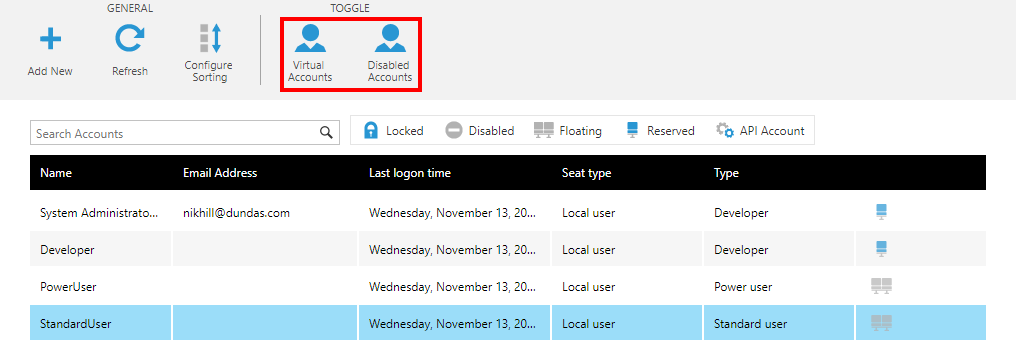Click Developer type cell in System Administrator row
The height and width of the screenshot is (364, 1016).
coord(778,212)
